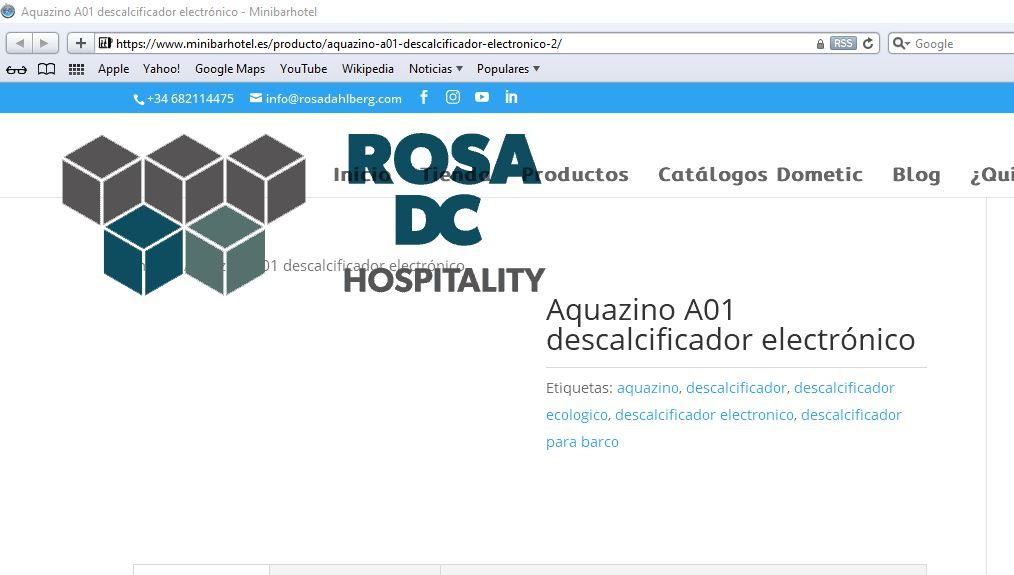Open the YouTube social icon in blue bar

click(482, 97)
